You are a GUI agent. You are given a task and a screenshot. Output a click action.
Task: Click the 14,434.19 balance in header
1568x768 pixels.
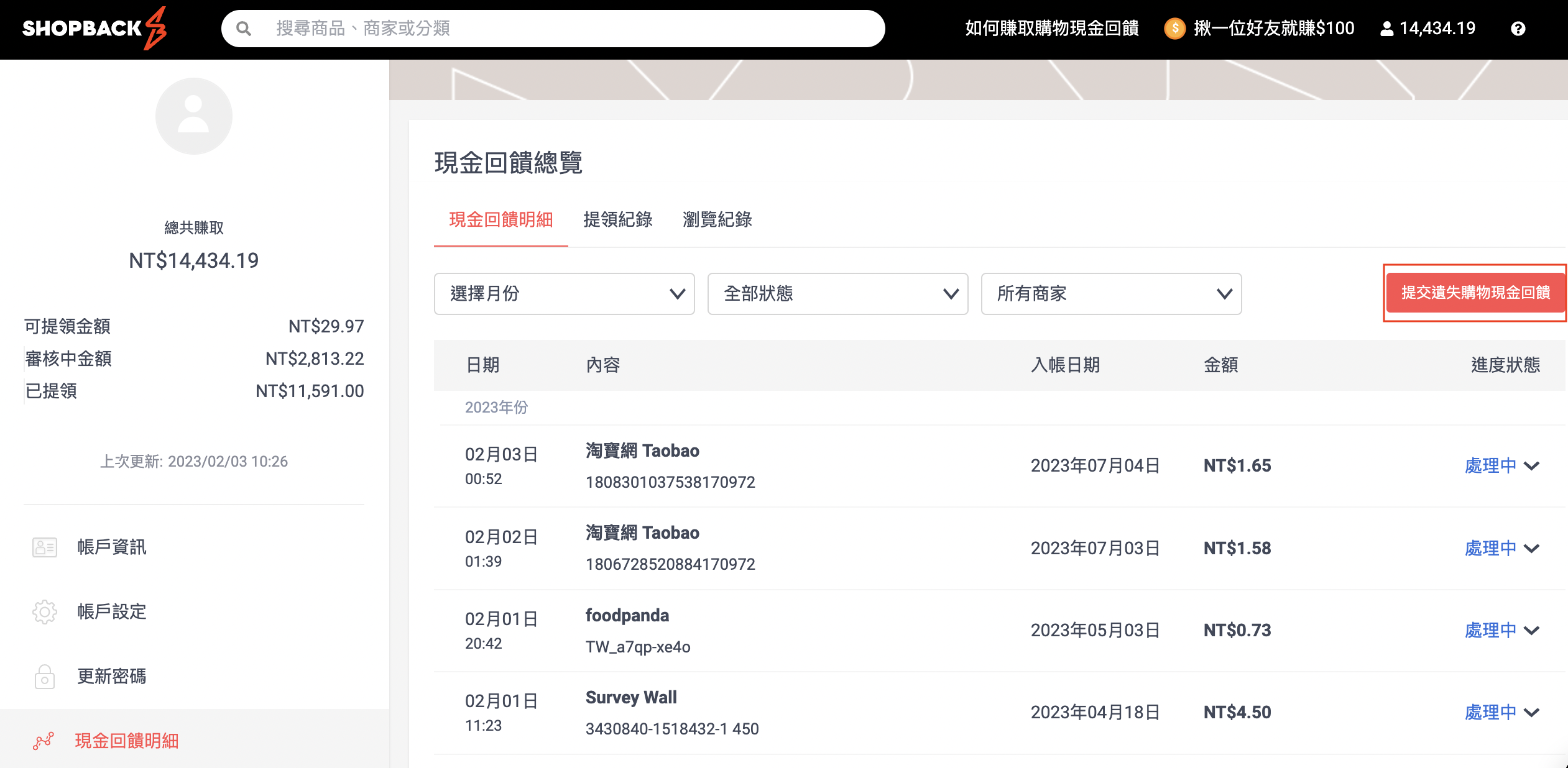(x=1437, y=29)
